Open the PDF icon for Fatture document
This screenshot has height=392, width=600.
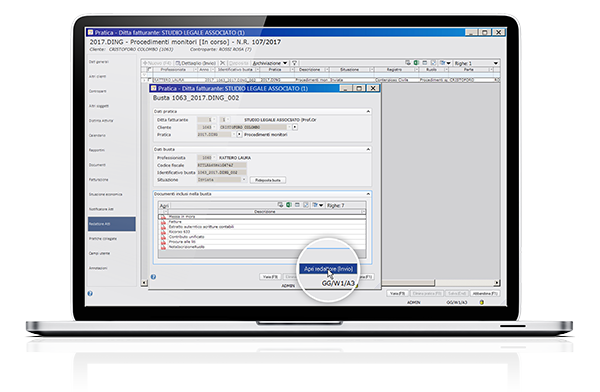coord(163,222)
